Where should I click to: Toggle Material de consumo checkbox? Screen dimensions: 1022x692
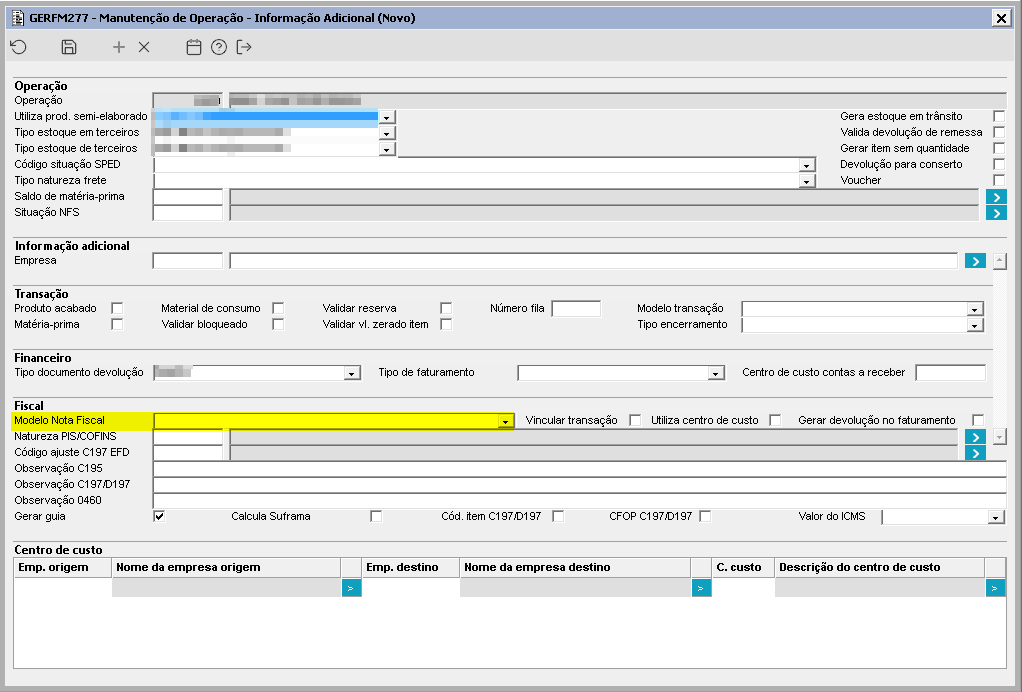(278, 308)
